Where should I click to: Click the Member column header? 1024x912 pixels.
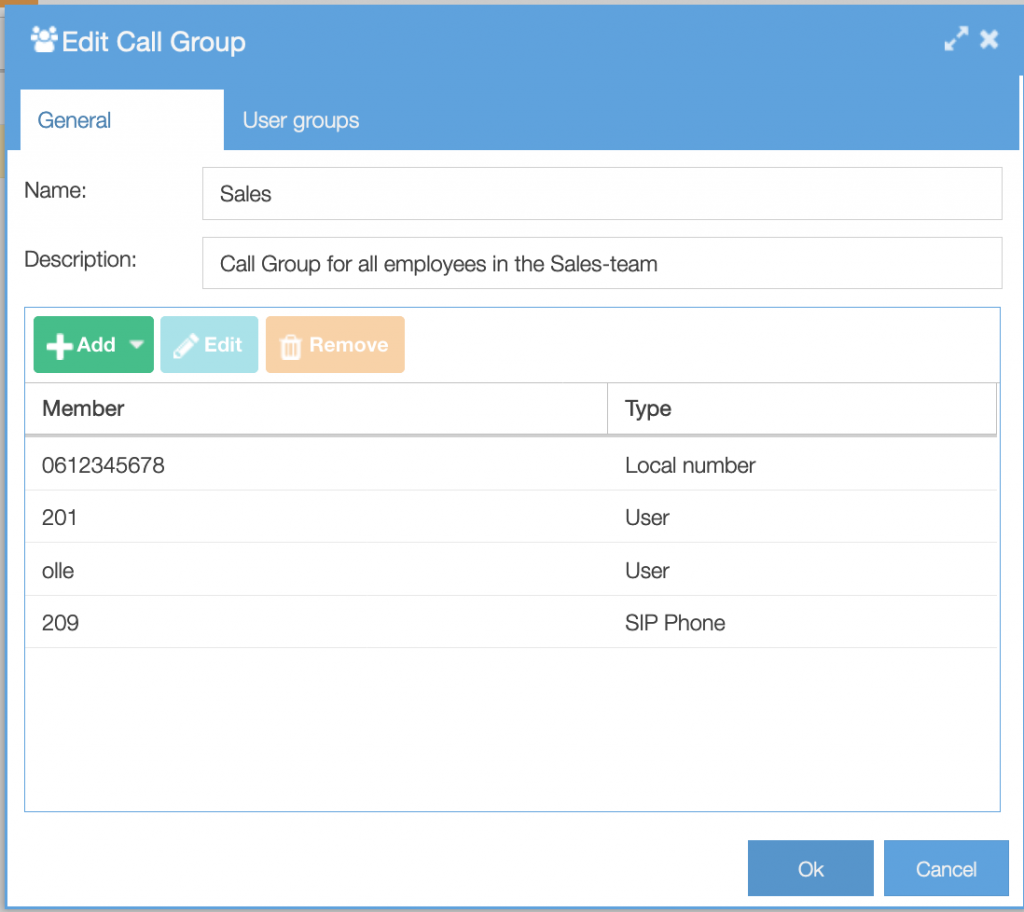(83, 408)
